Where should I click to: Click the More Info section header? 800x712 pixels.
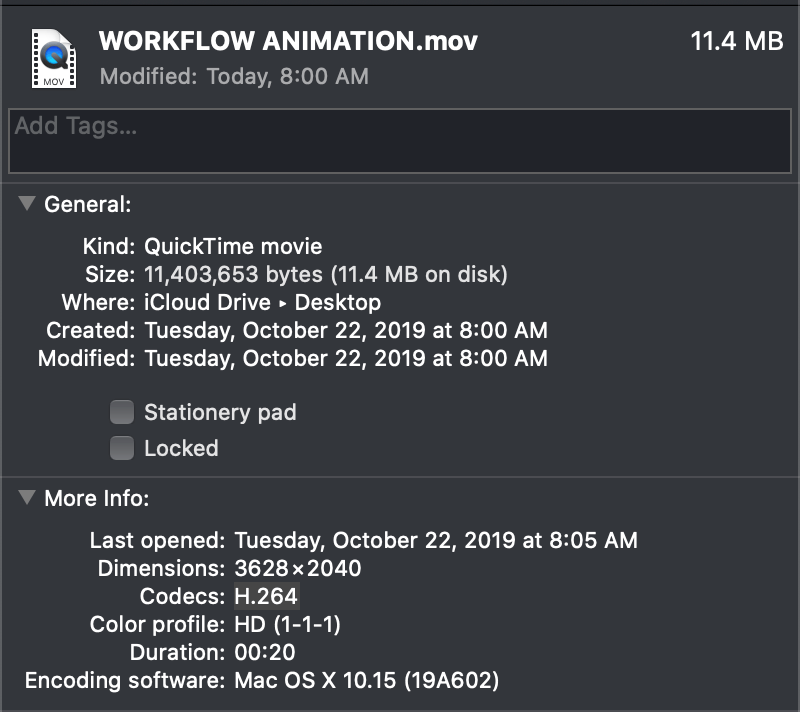[x=96, y=498]
